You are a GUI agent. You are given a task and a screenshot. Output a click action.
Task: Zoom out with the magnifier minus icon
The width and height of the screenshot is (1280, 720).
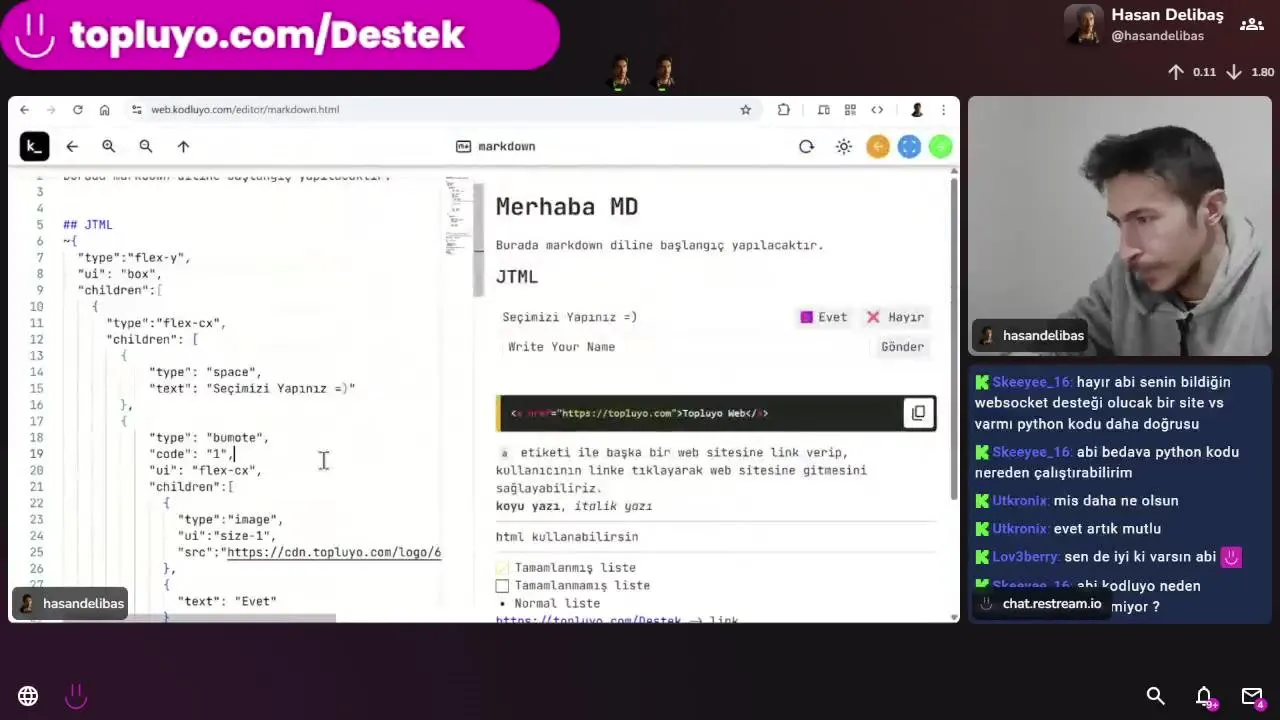point(146,147)
